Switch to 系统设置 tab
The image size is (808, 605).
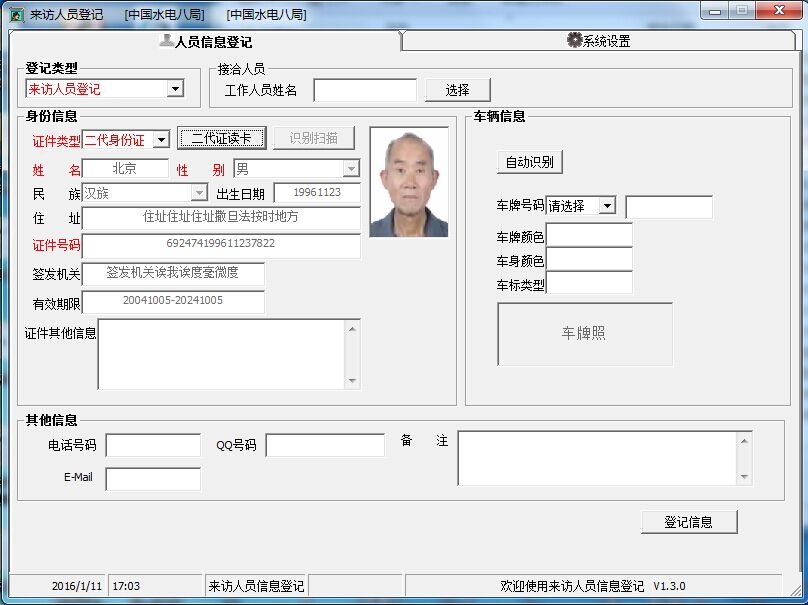click(x=598, y=41)
